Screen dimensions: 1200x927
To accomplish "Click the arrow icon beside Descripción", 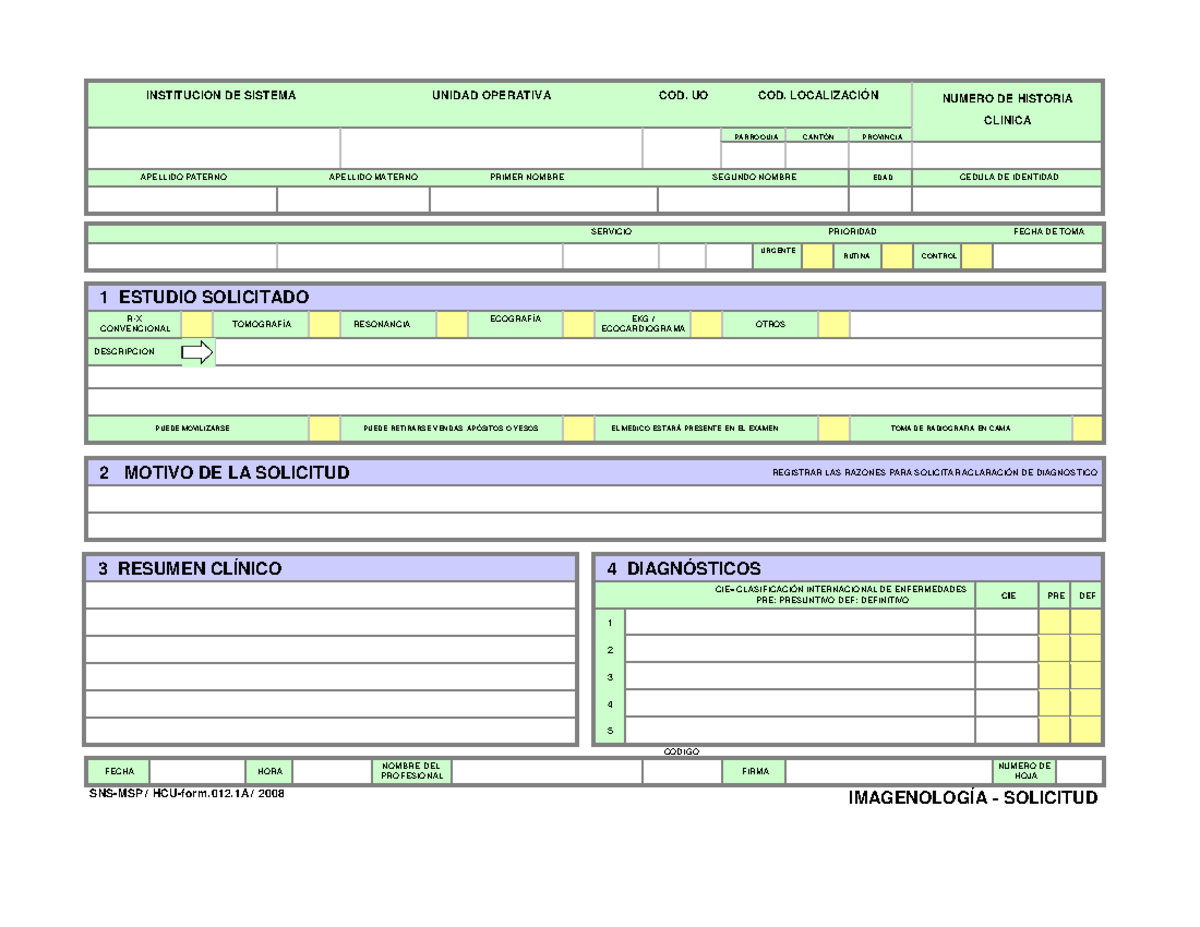I will [x=197, y=352].
